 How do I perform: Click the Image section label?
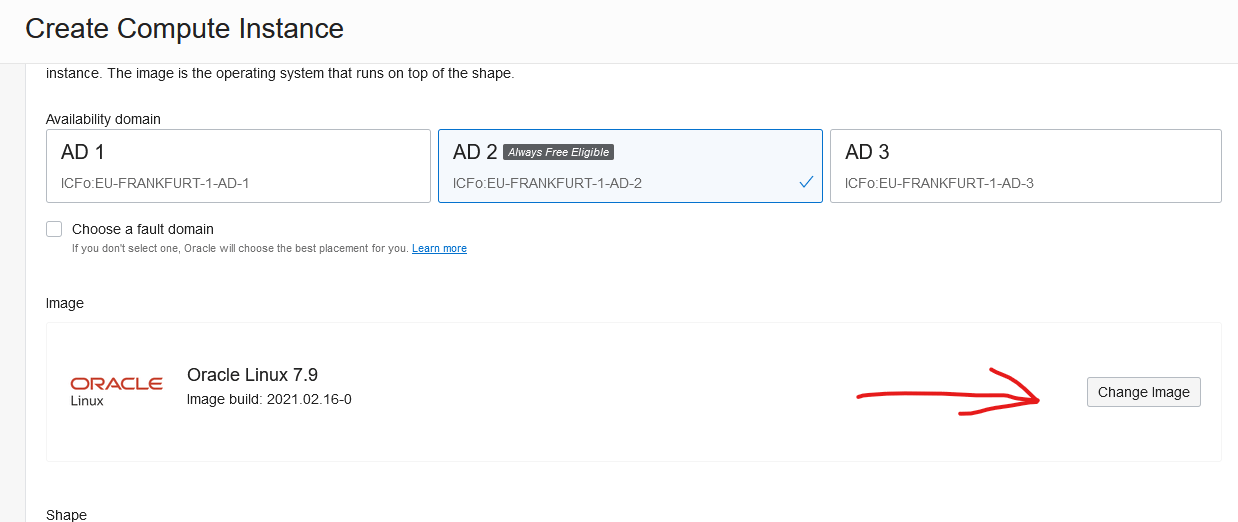(x=65, y=303)
